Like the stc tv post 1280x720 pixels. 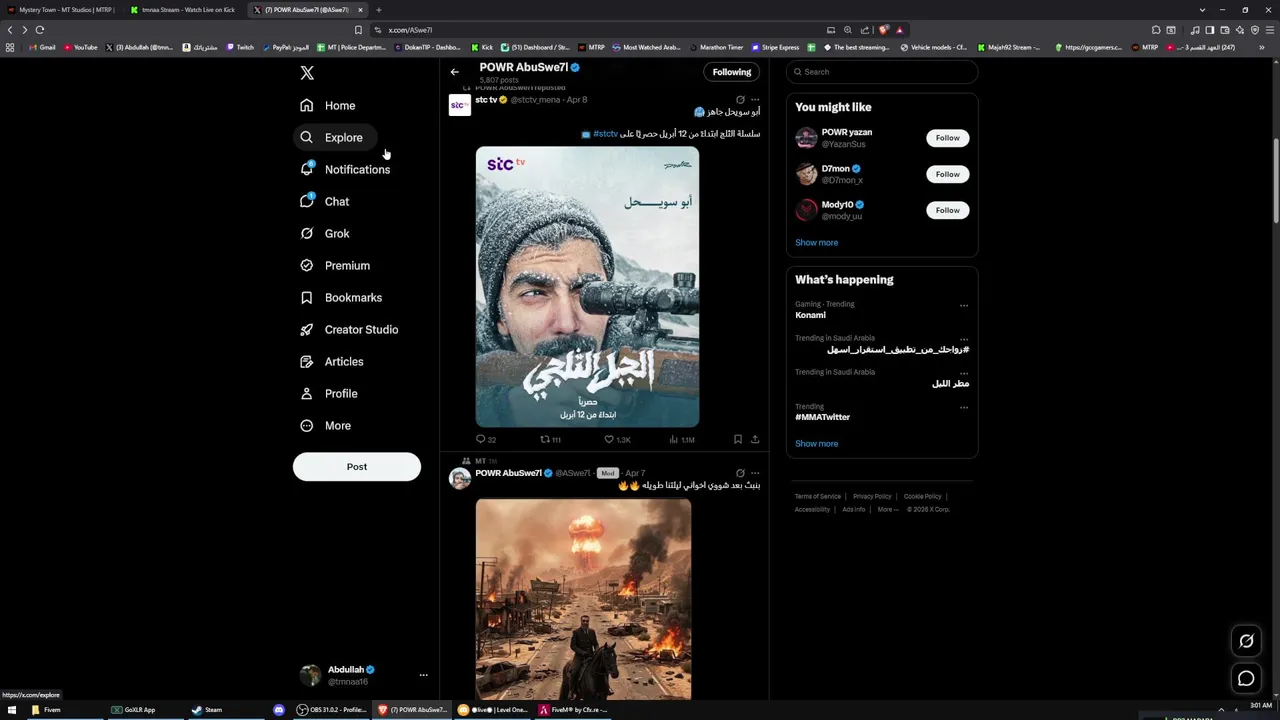pos(617,439)
